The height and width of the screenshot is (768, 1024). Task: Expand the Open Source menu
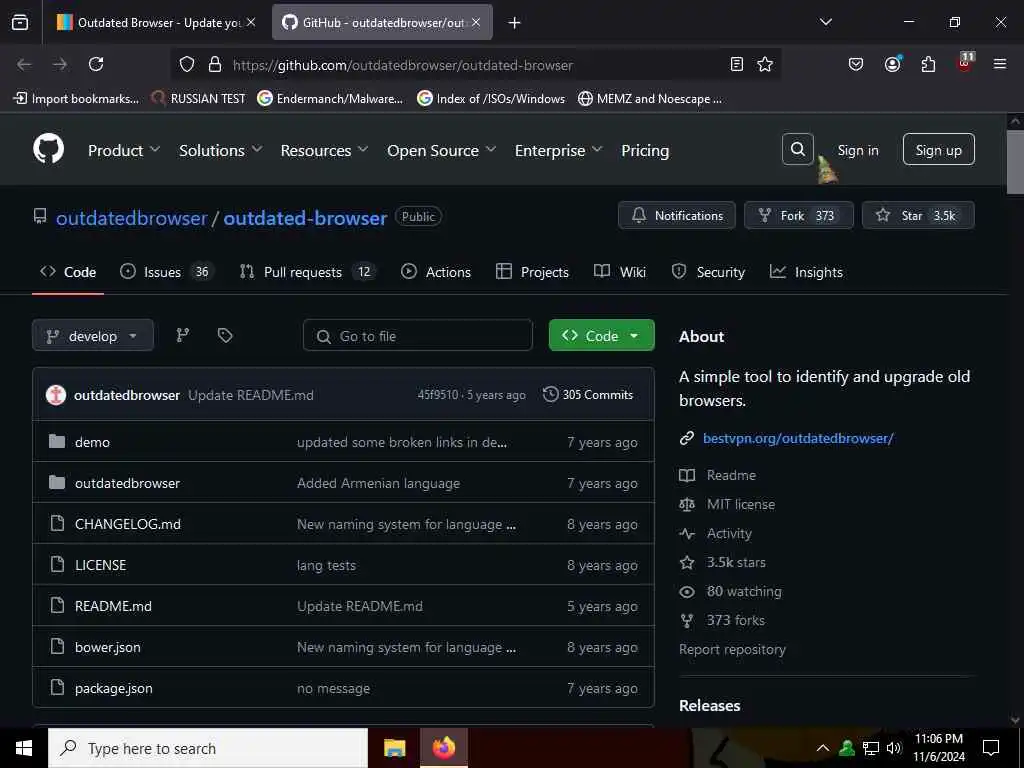[x=441, y=150]
